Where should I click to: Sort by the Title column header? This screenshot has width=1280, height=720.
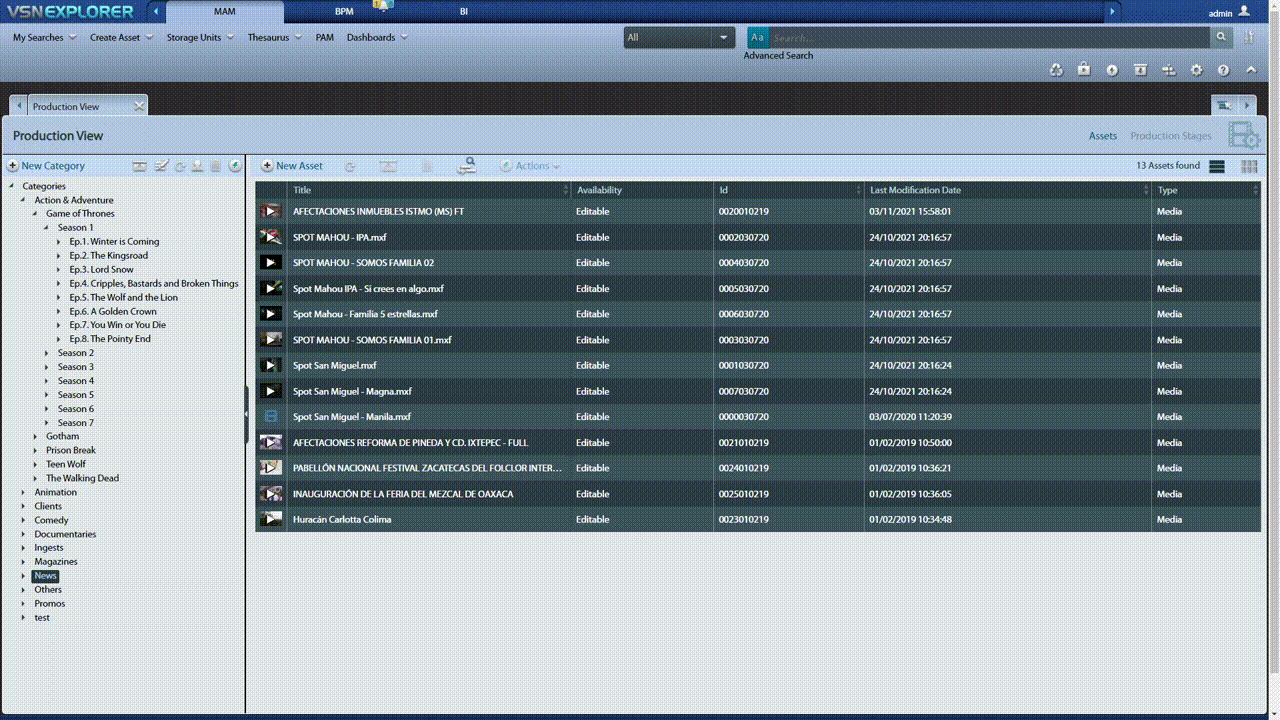pyautogui.click(x=428, y=190)
